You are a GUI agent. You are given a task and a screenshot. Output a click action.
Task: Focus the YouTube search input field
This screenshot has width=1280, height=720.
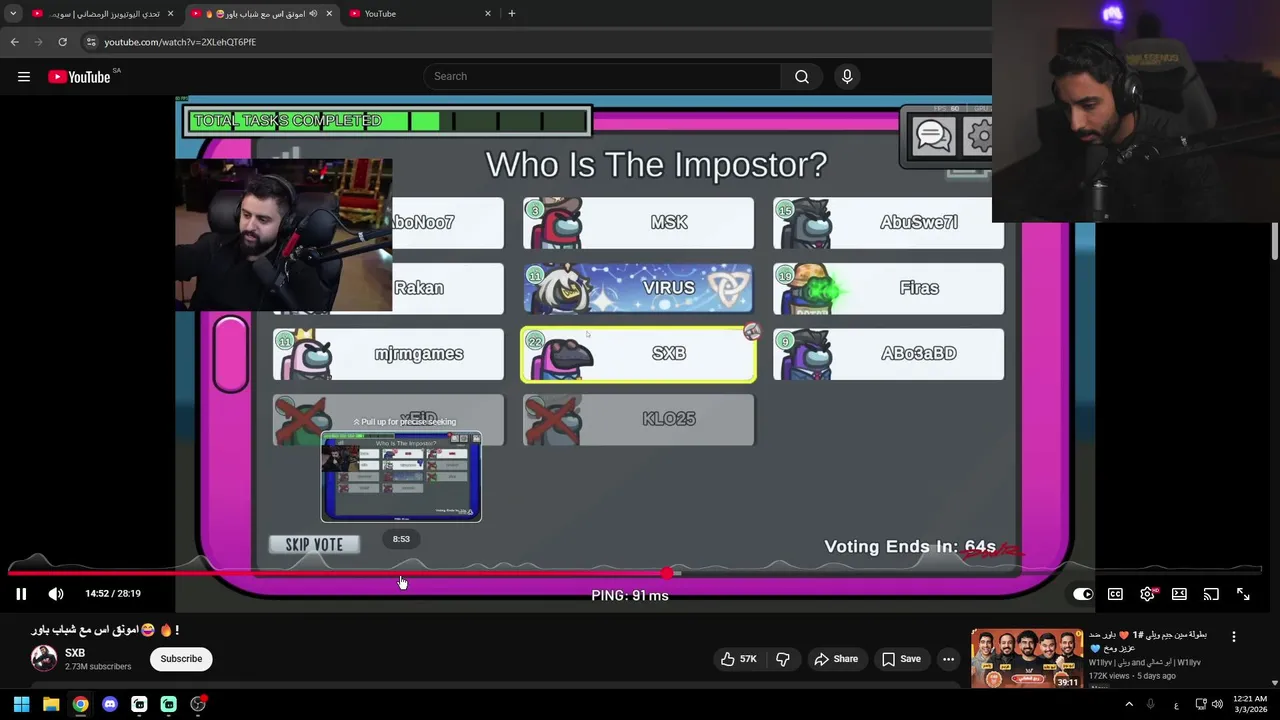tap(602, 77)
